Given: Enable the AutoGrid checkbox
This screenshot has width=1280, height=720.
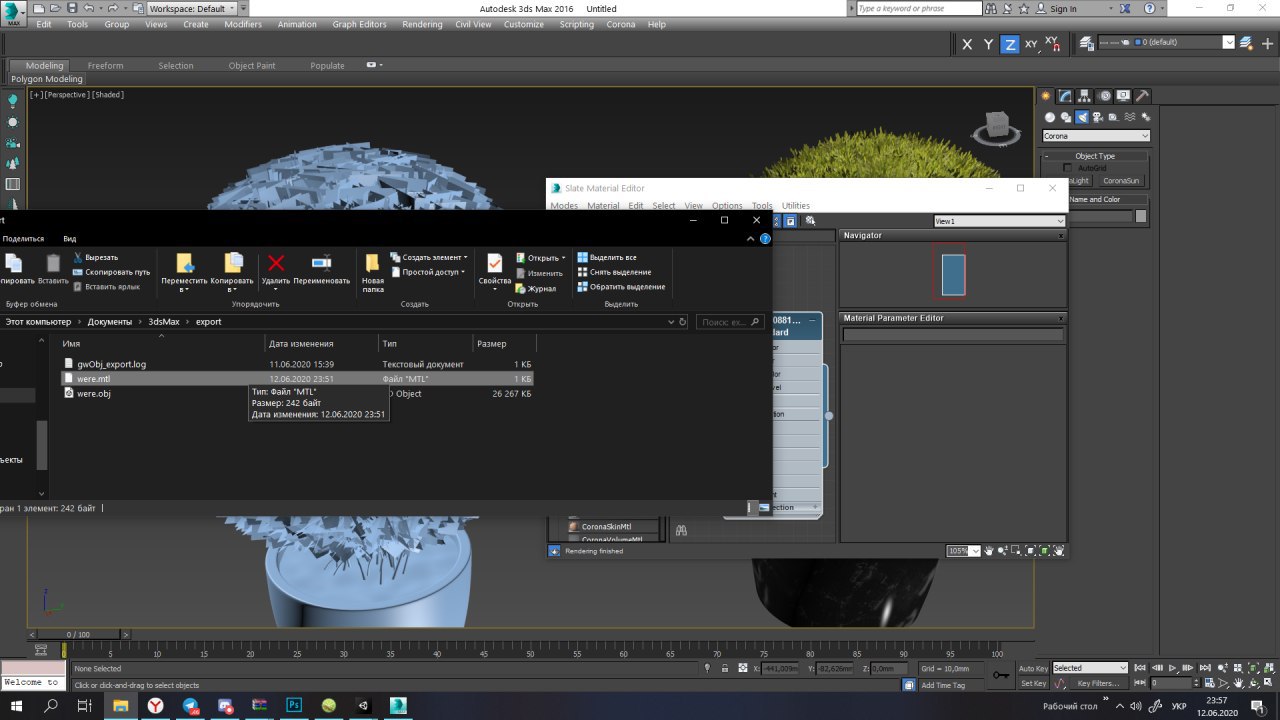Looking at the screenshot, I should pos(1067,168).
